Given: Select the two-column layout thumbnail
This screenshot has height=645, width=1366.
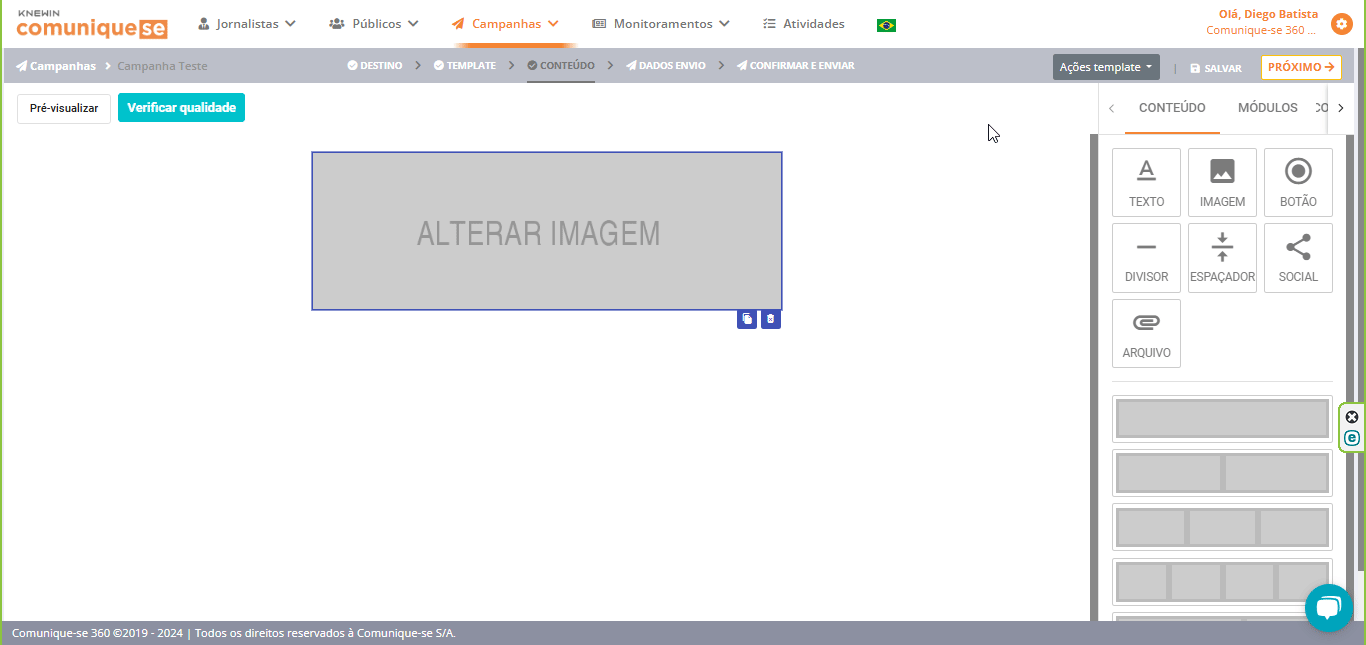Looking at the screenshot, I should tap(1222, 473).
